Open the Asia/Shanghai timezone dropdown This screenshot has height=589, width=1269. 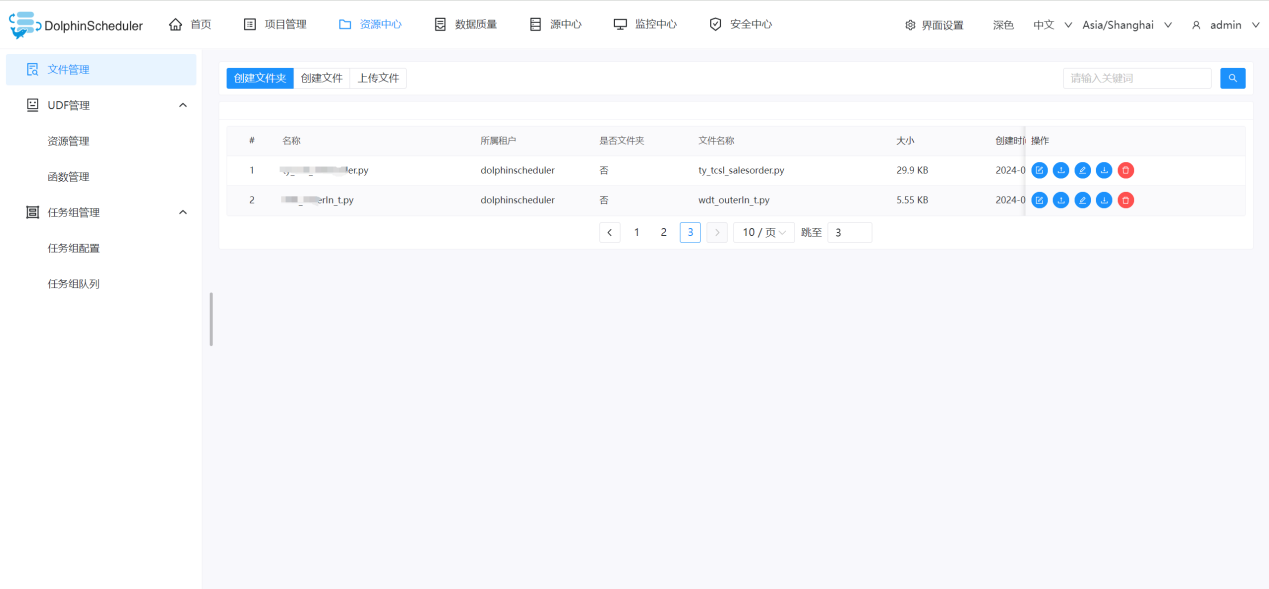pyautogui.click(x=1126, y=25)
